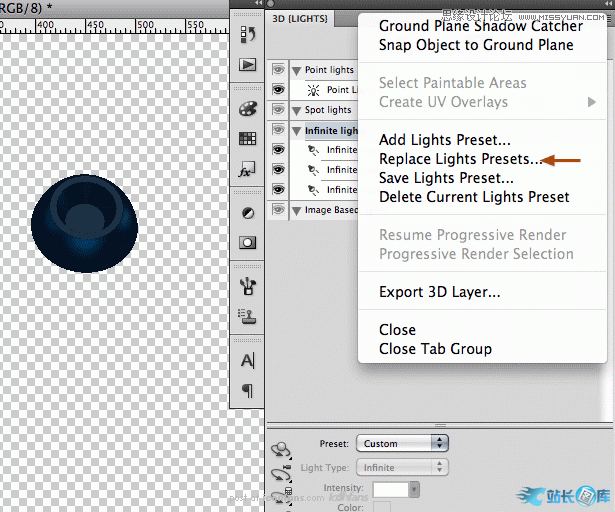615x512 pixels.
Task: Hide the first Infinite light
Action: click(x=278, y=150)
